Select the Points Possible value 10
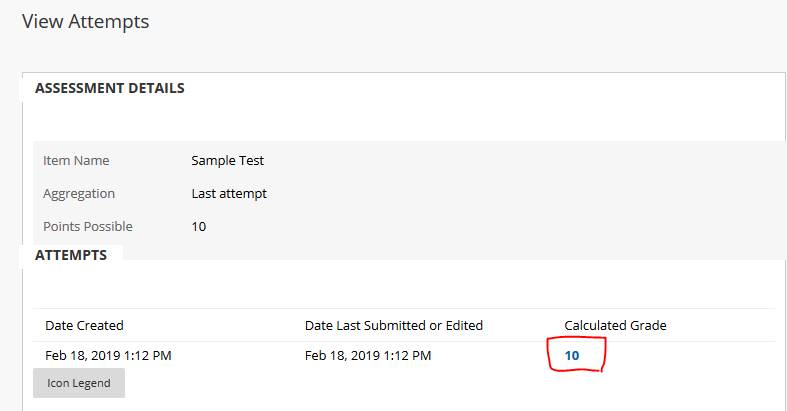This screenshot has height=411, width=787. [x=198, y=226]
